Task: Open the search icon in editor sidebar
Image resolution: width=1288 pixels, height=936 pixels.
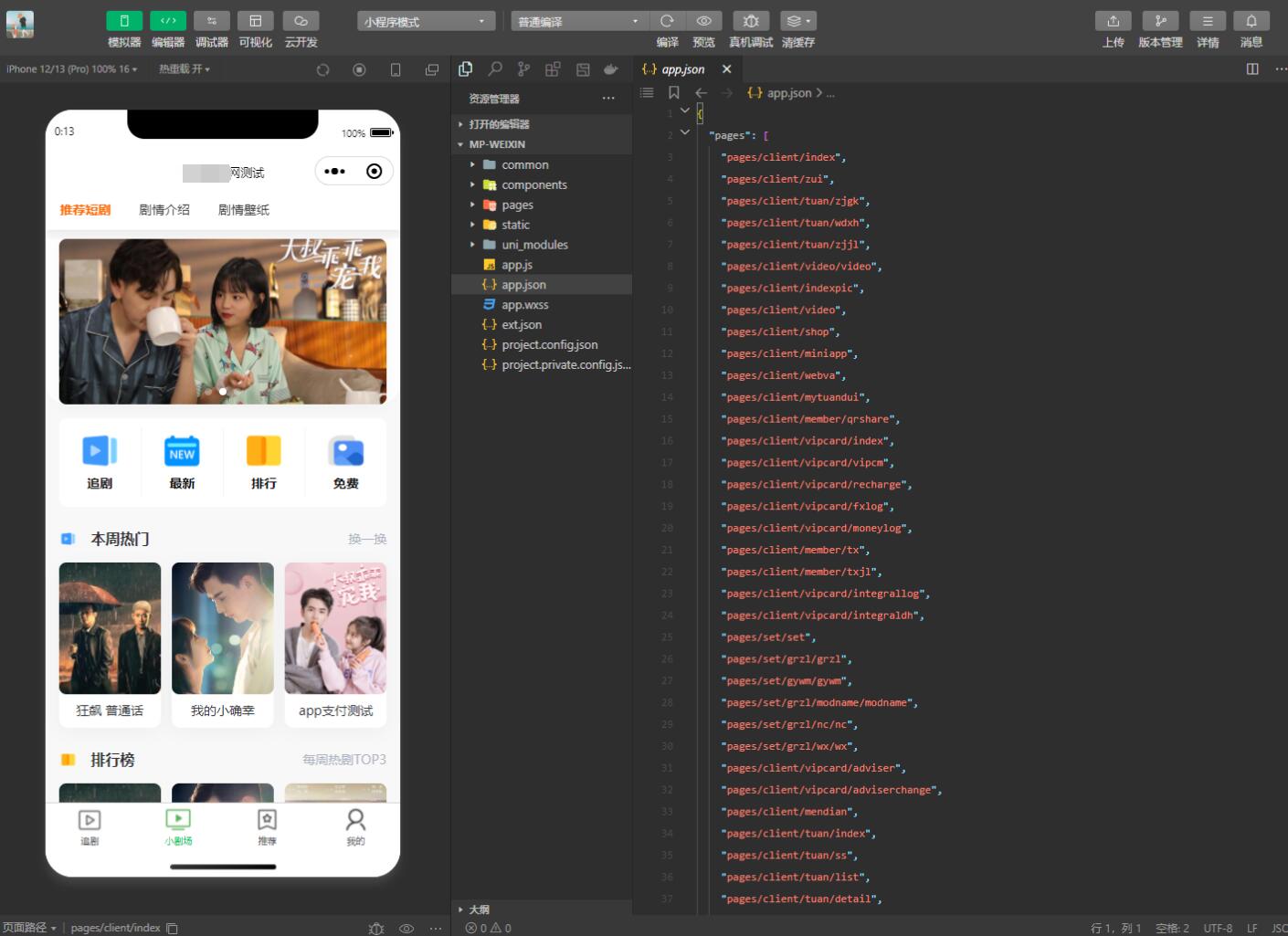Action: (495, 69)
